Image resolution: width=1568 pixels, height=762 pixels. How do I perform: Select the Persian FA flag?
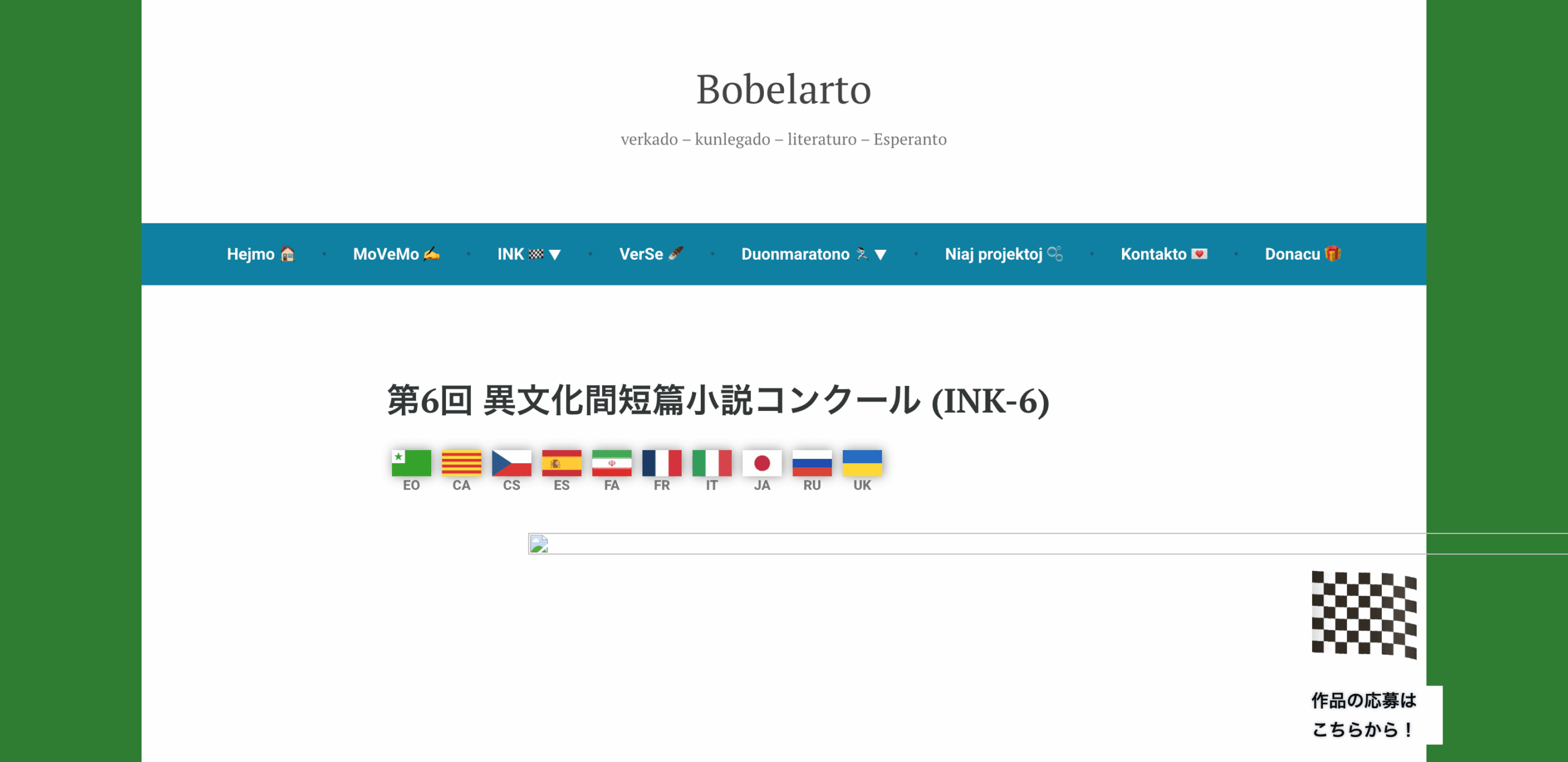(x=611, y=463)
